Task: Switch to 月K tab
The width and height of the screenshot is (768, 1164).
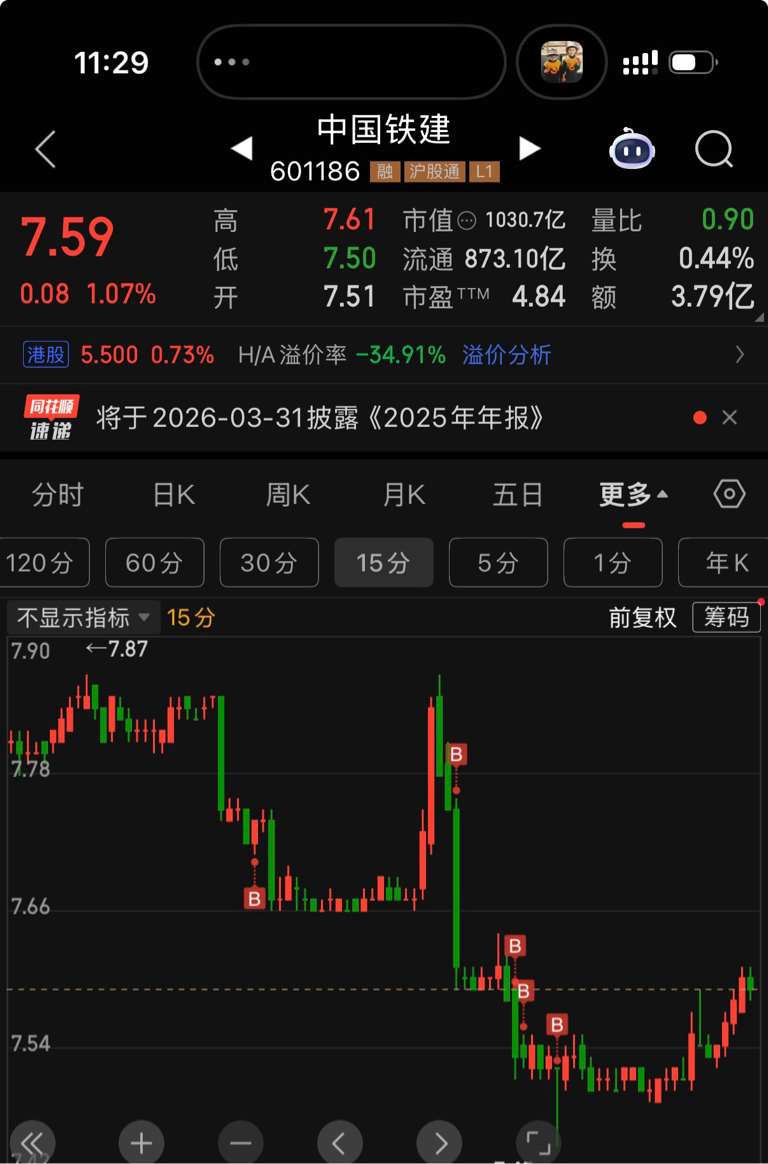Action: (x=404, y=494)
